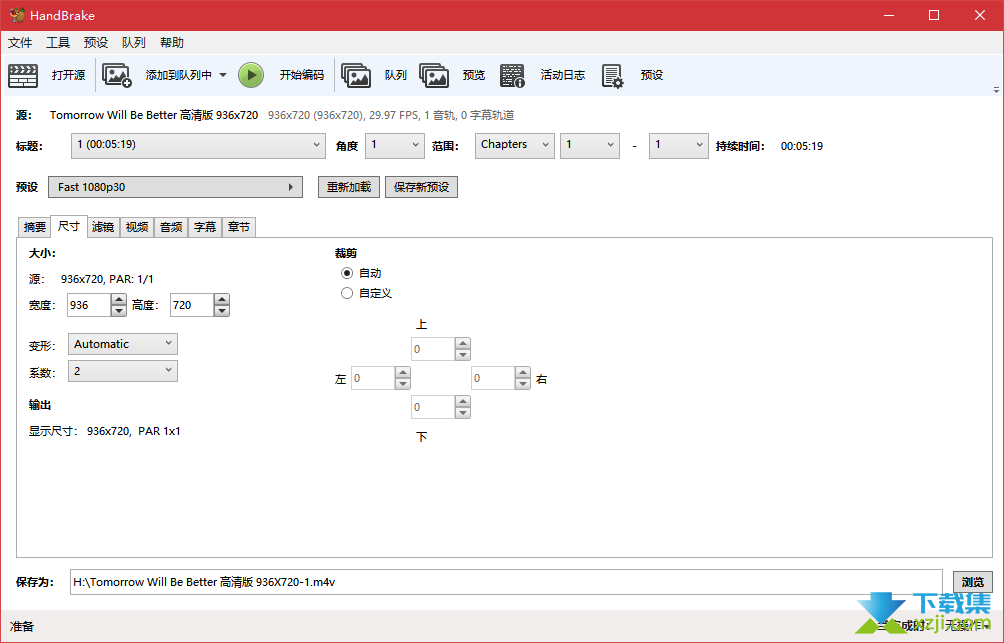Click the right (右) crop value field
The height and width of the screenshot is (643, 1004).
(494, 378)
